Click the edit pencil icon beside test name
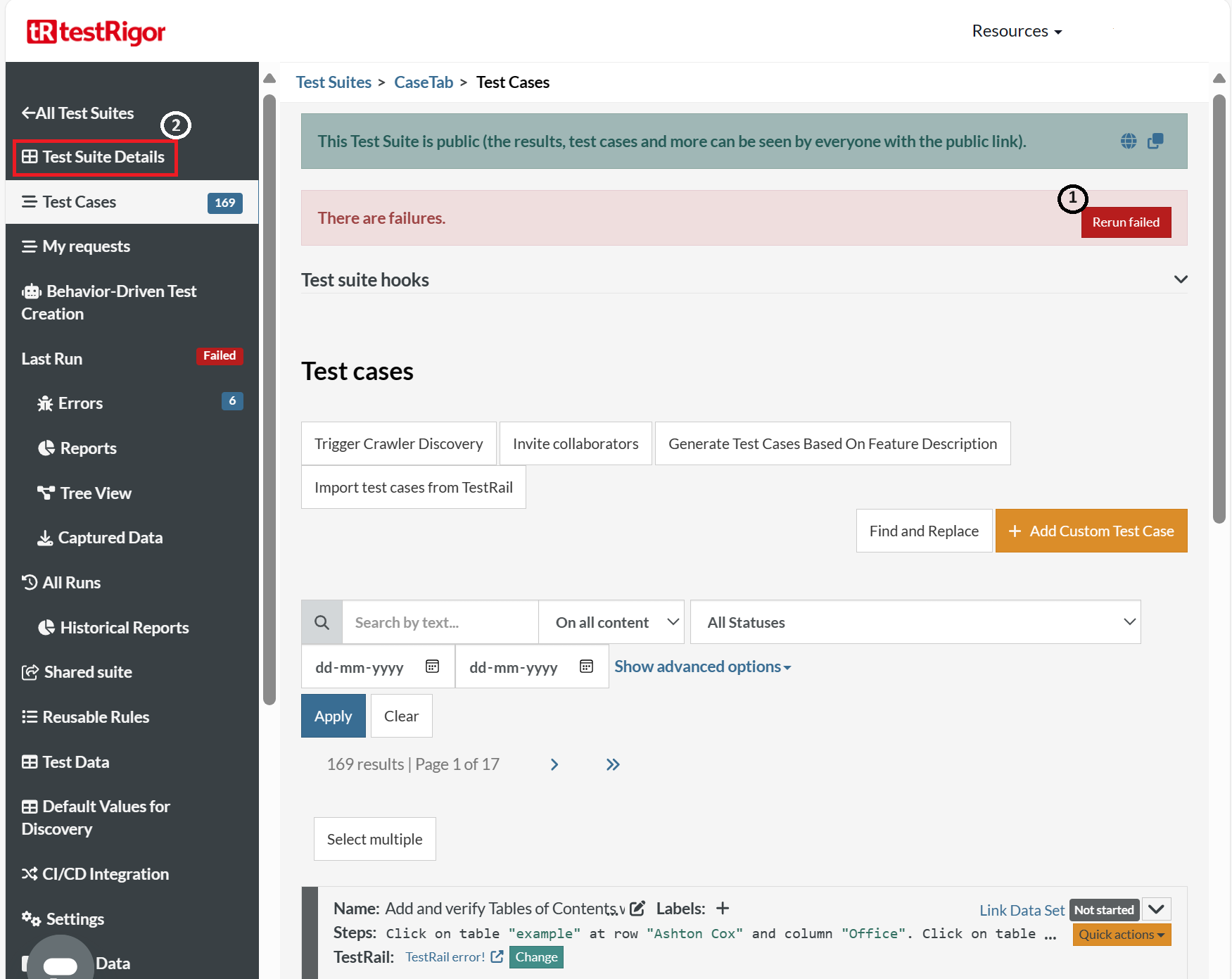 [637, 909]
